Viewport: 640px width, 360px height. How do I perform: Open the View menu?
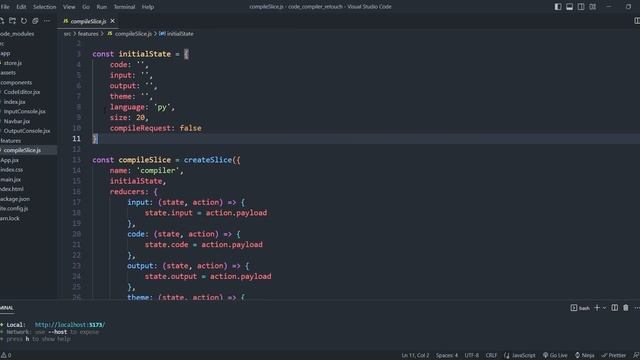(x=69, y=7)
